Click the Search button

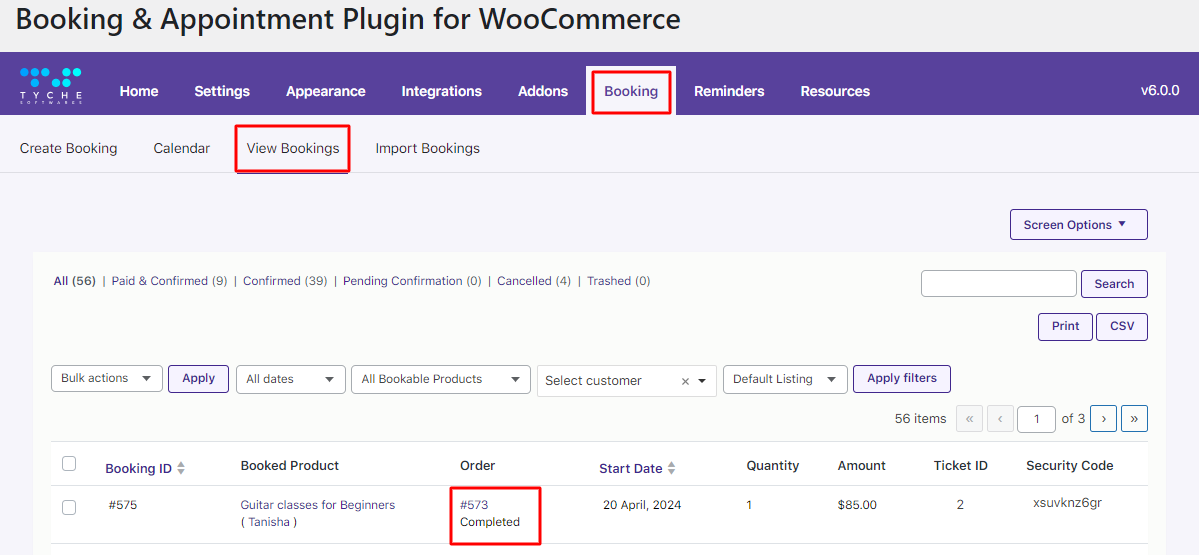(x=1114, y=284)
